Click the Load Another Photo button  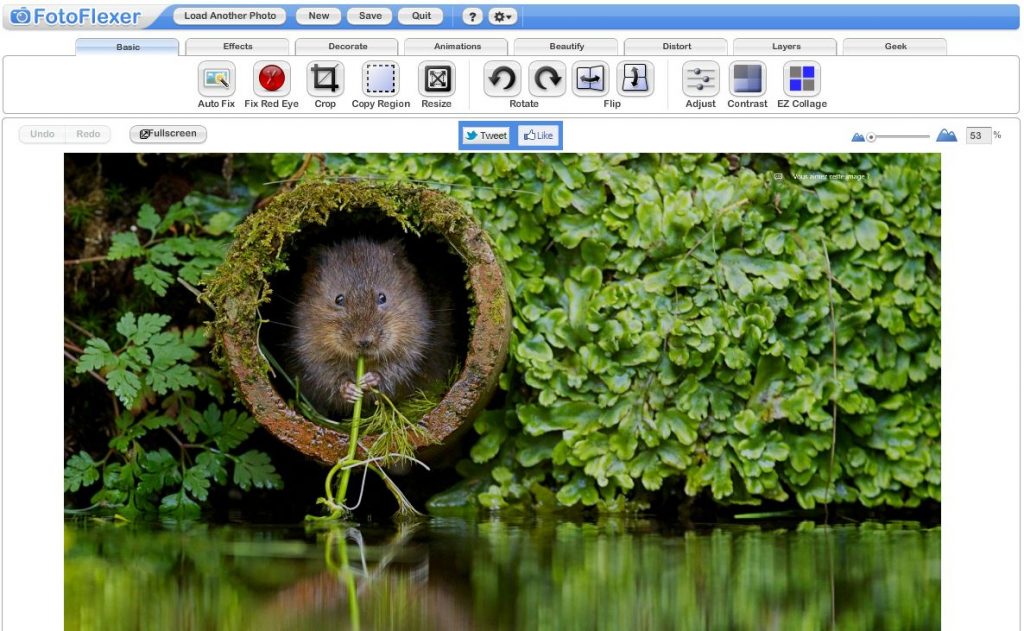[x=229, y=15]
